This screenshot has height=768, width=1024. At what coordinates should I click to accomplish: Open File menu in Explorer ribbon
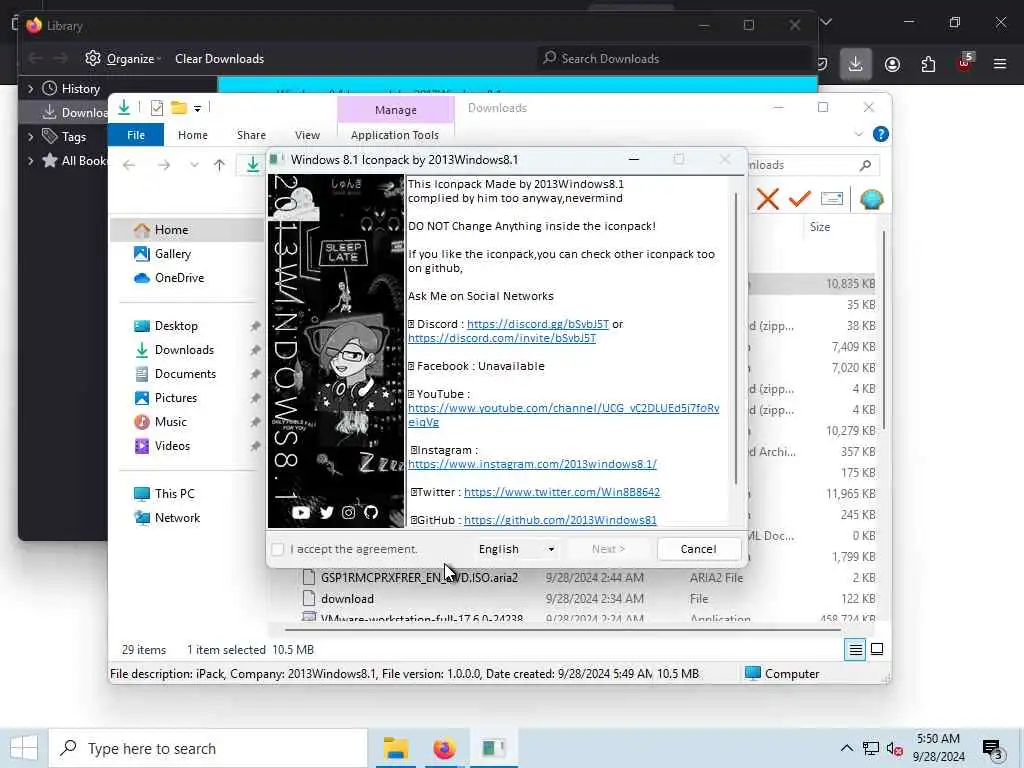point(136,135)
